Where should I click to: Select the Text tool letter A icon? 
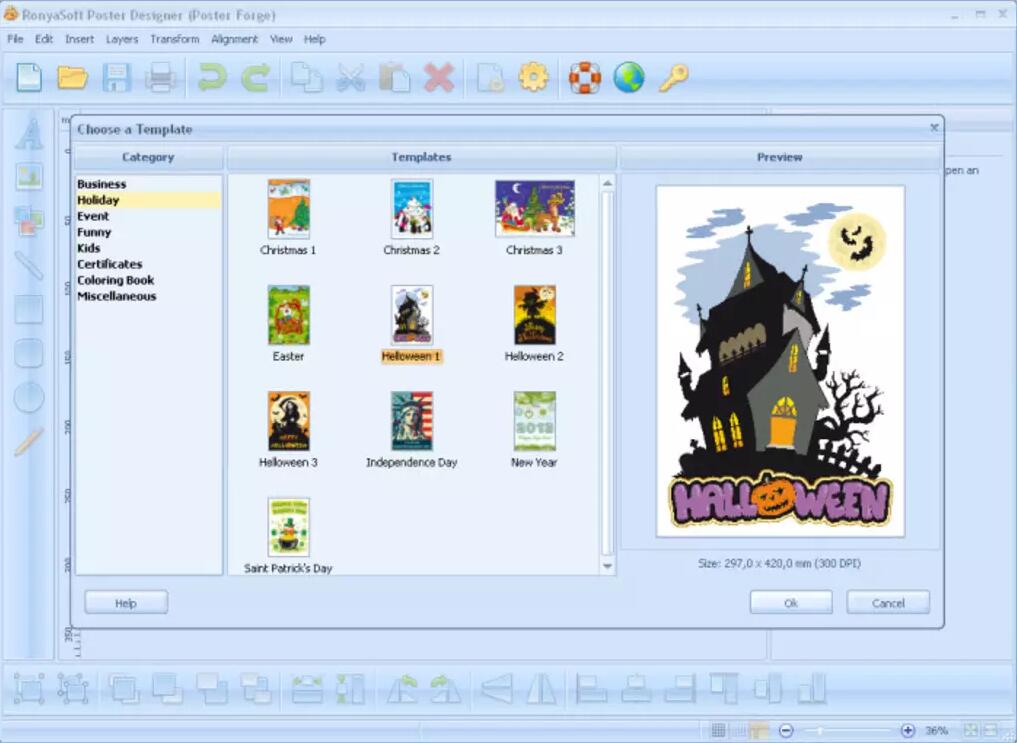29,134
